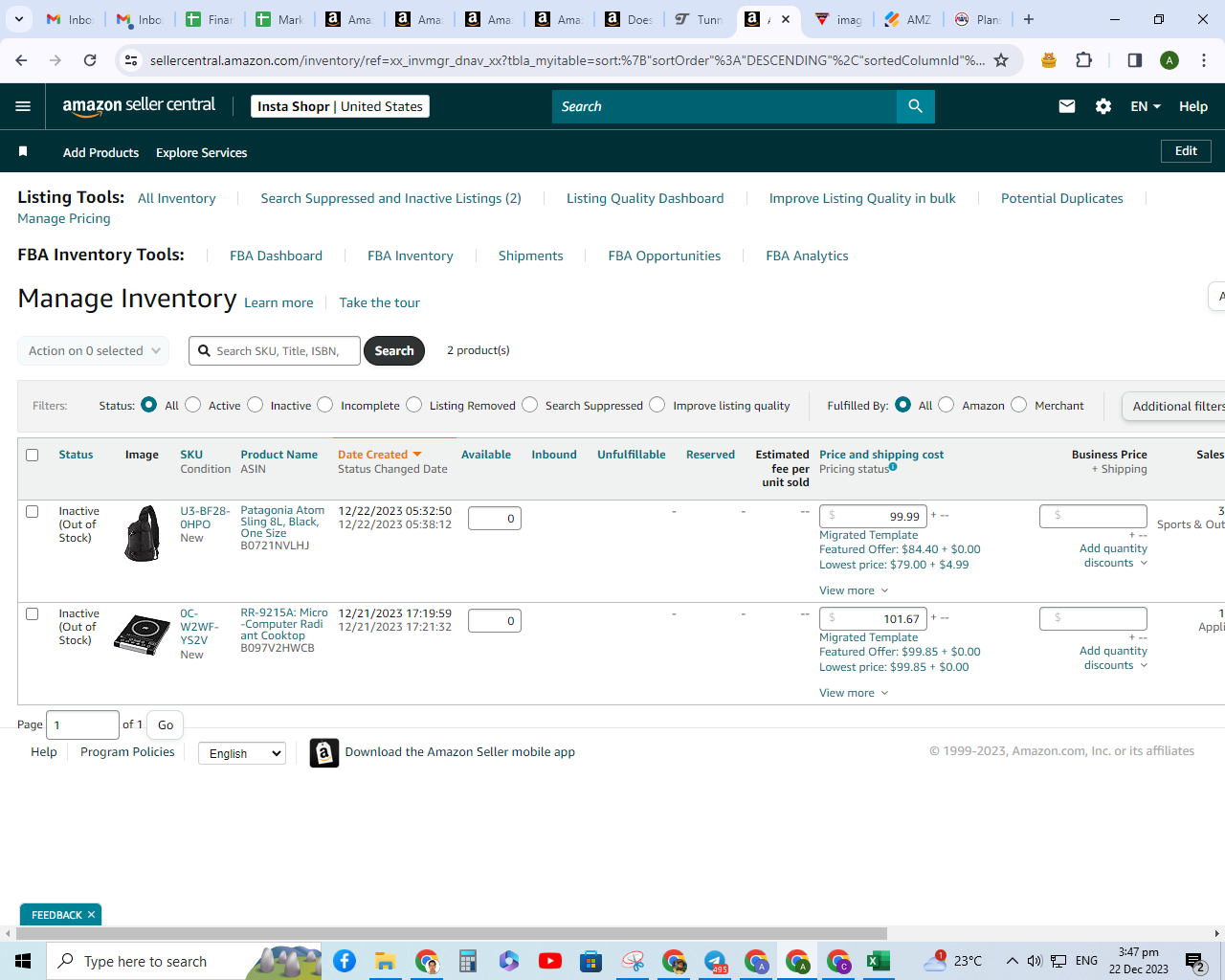
Task: Open the Seller Central hamburger menu
Action: click(x=23, y=106)
